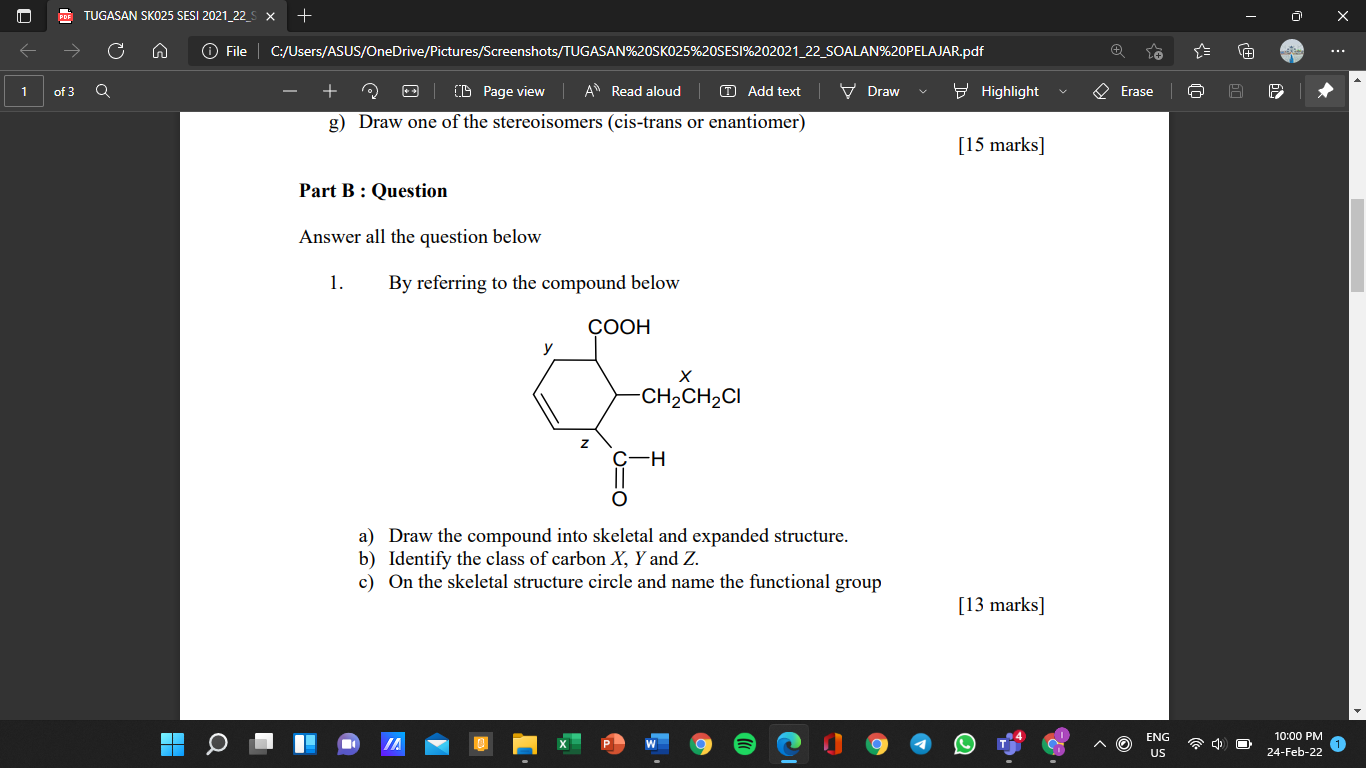Select the Add text tool
The width and height of the screenshot is (1366, 768).
coord(759,91)
